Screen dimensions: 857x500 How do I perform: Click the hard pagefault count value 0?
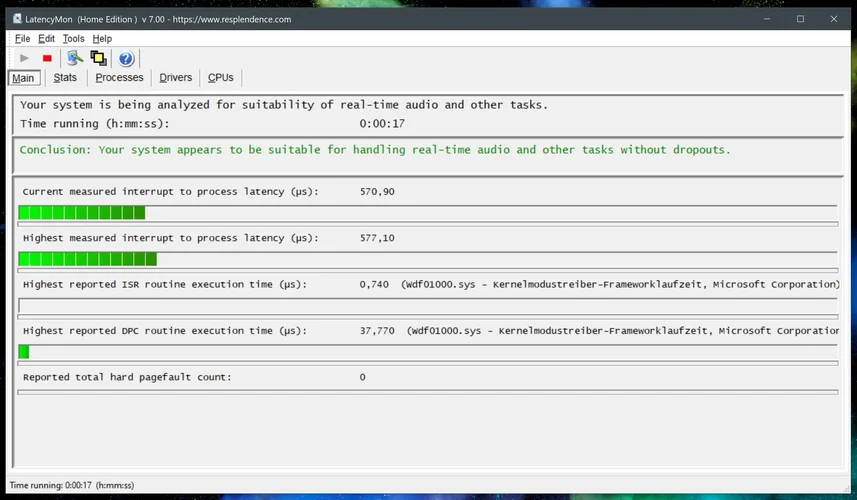pyautogui.click(x=362, y=378)
